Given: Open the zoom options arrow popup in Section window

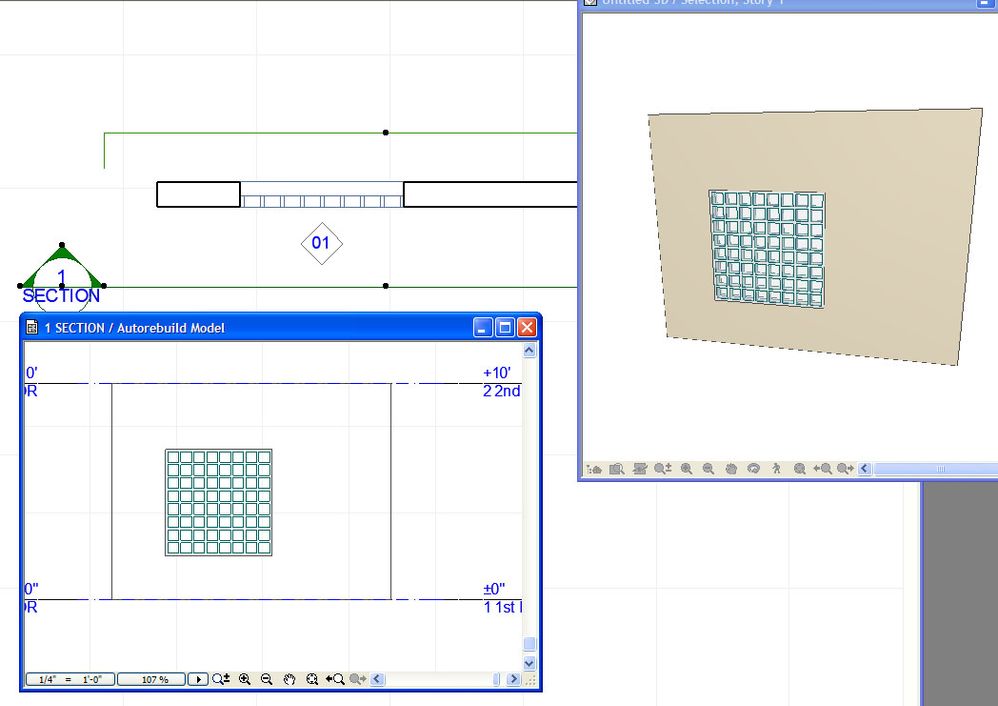Looking at the screenshot, I should tap(197, 679).
